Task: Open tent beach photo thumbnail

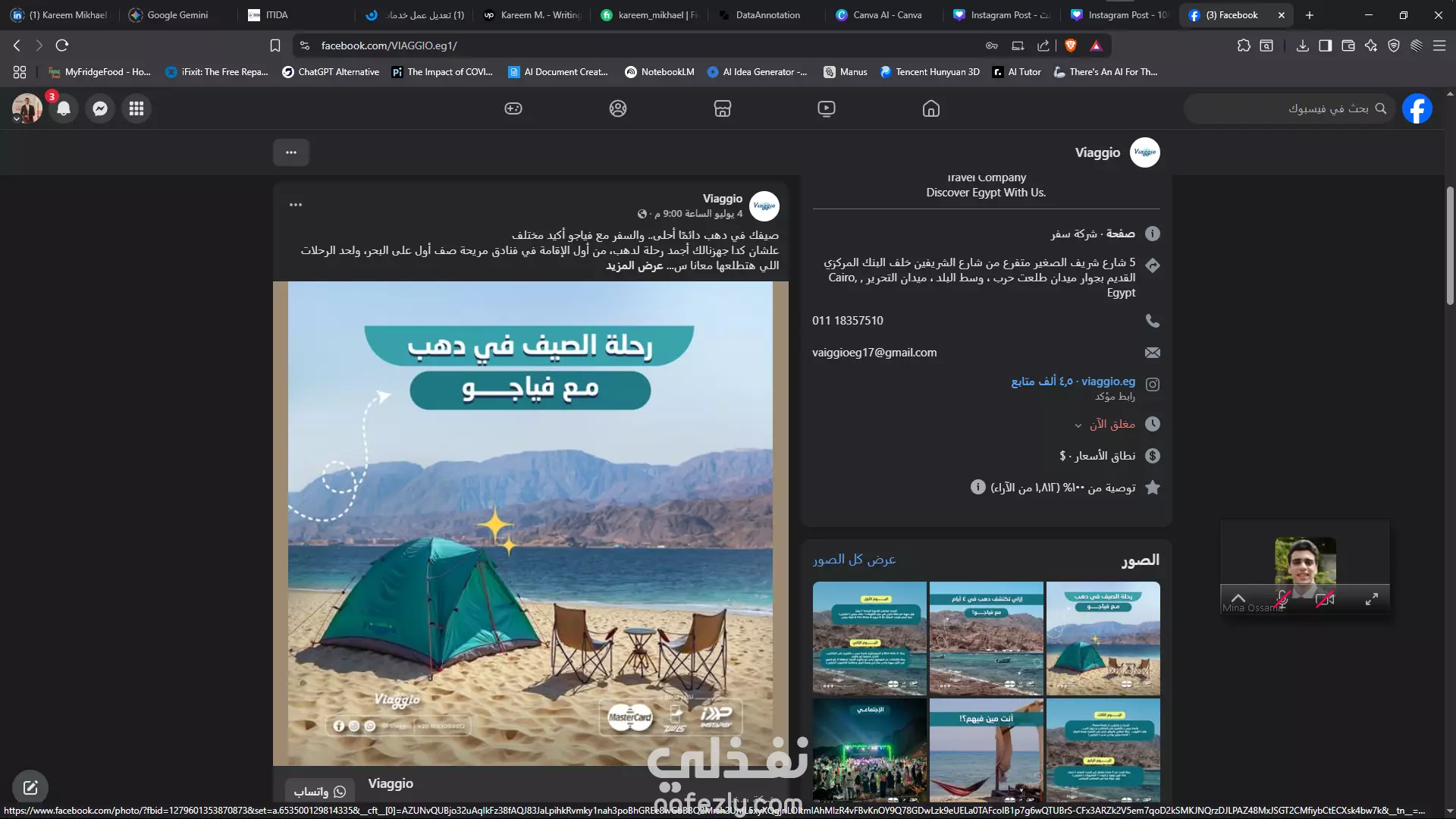Action: (1103, 639)
